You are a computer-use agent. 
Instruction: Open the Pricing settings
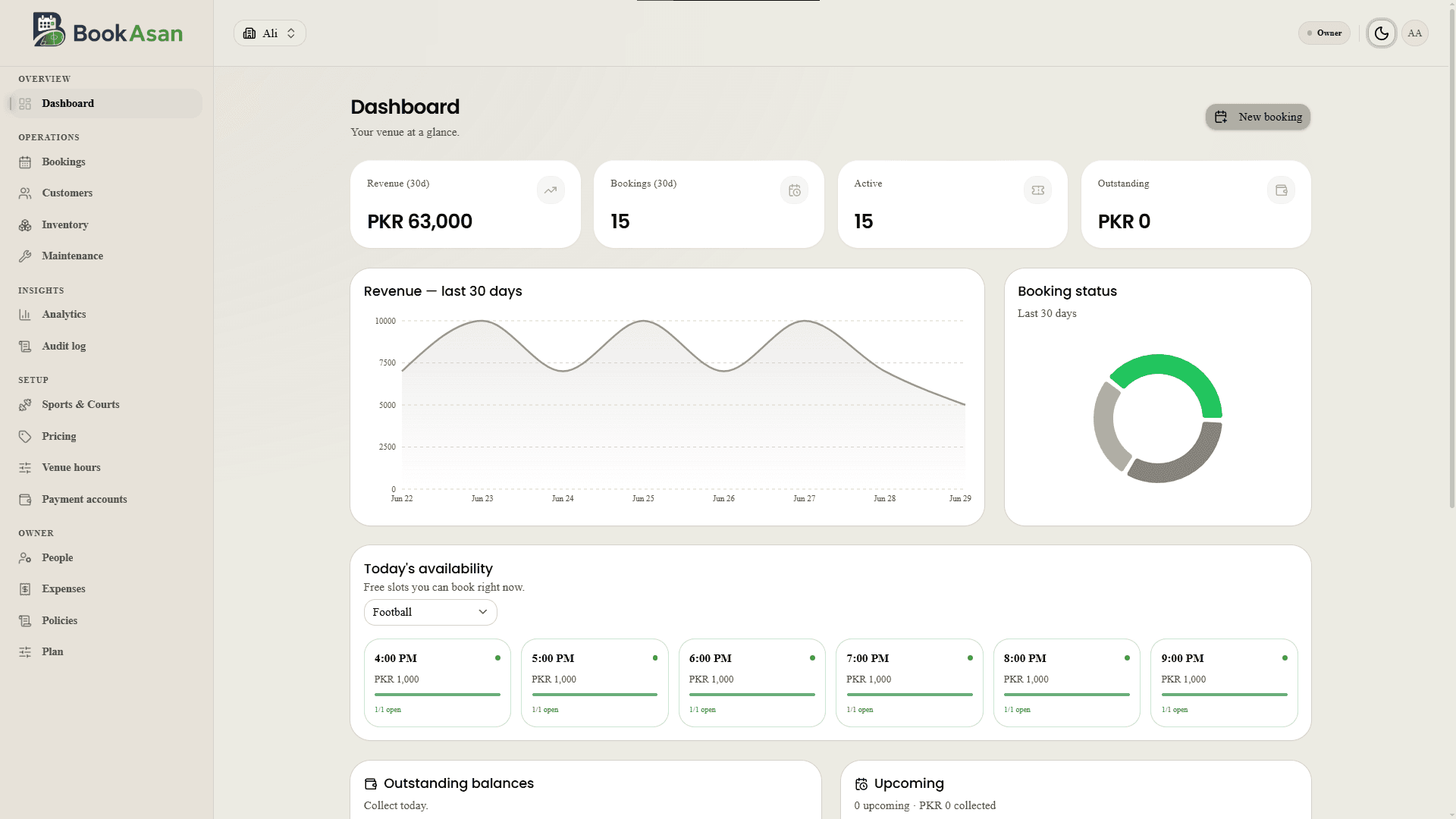click(106, 437)
